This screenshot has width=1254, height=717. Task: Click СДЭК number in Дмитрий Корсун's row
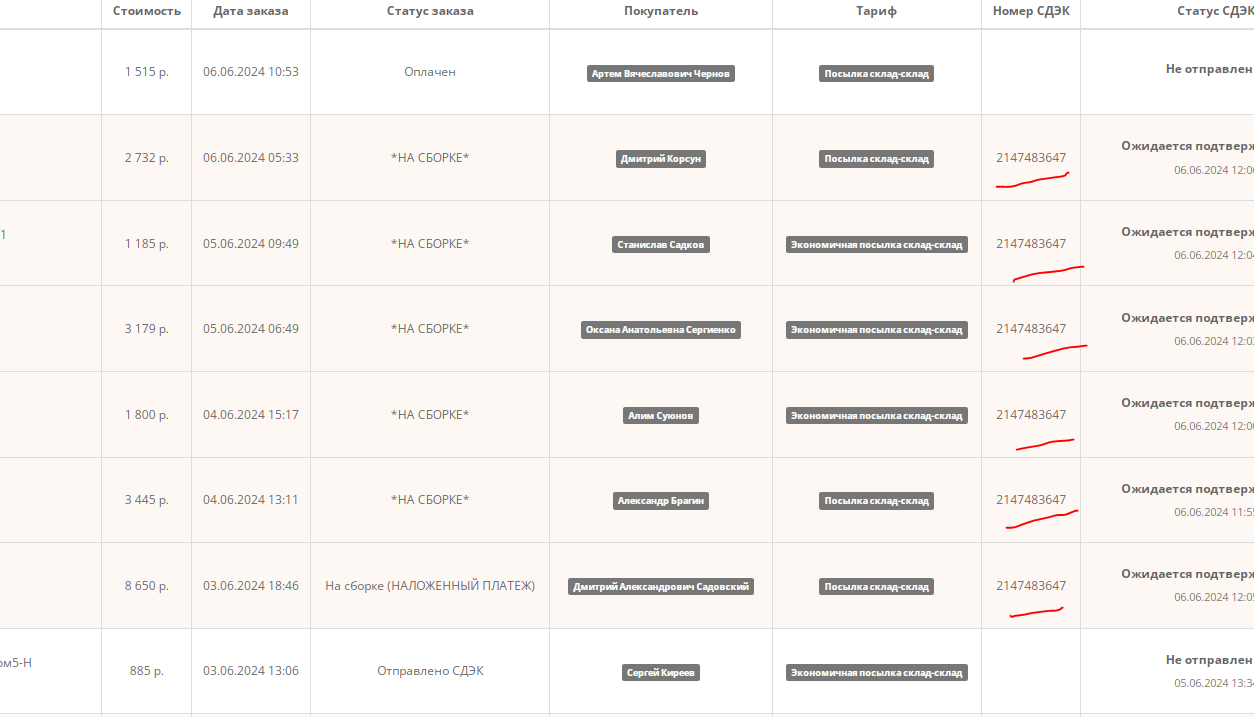1031,158
